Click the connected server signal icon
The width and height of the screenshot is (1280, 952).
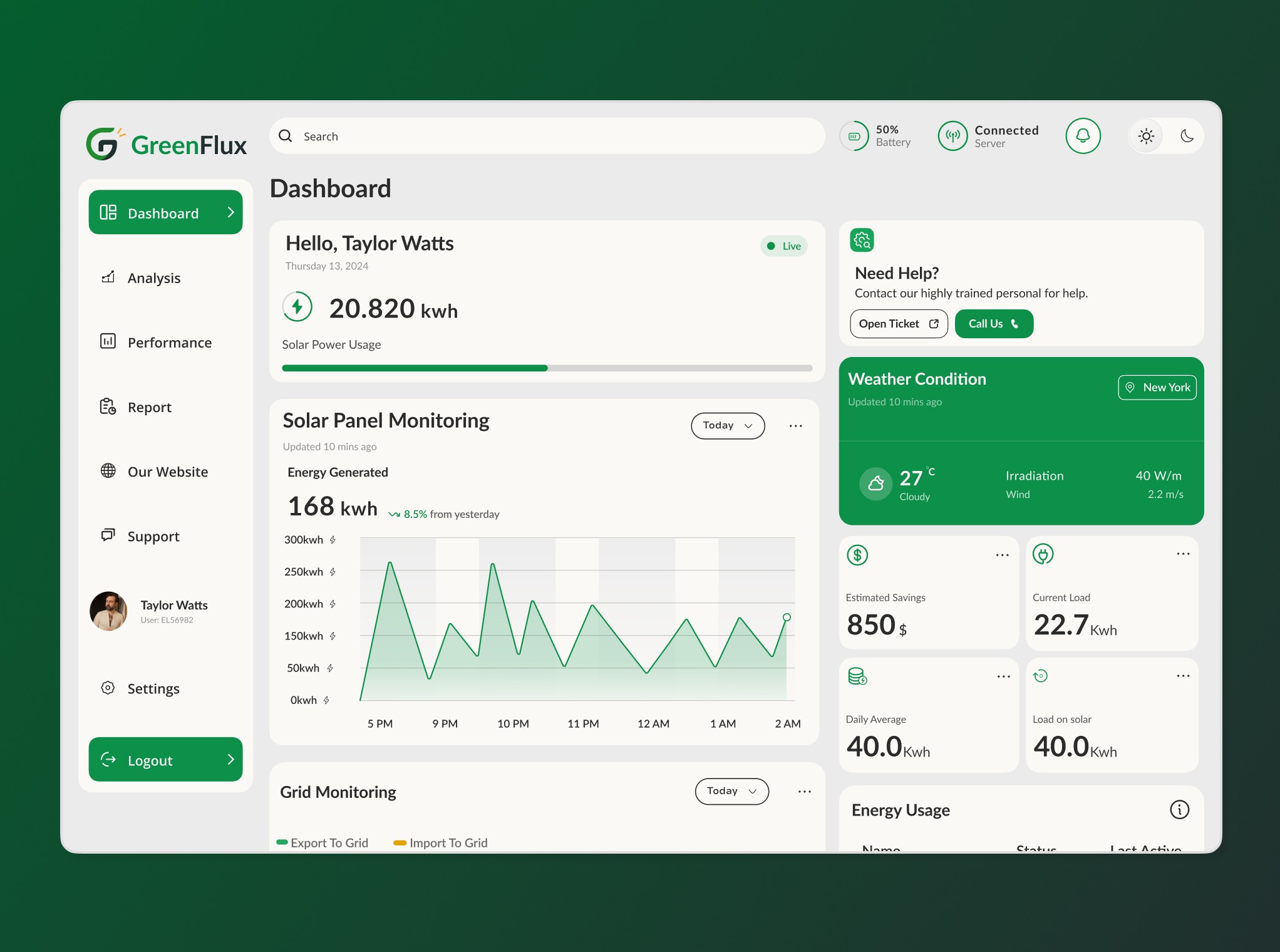click(952, 136)
